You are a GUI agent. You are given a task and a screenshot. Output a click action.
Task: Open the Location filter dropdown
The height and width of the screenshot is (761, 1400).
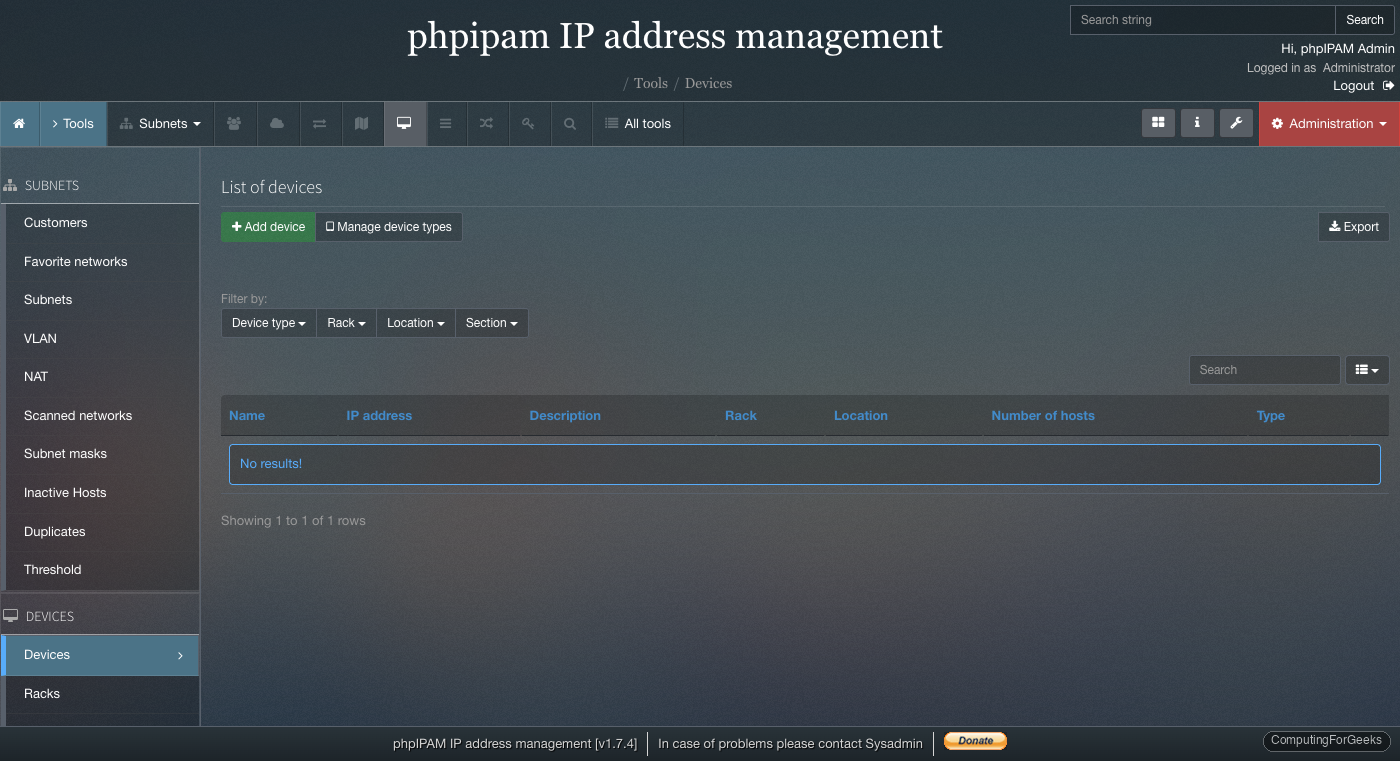tap(415, 322)
